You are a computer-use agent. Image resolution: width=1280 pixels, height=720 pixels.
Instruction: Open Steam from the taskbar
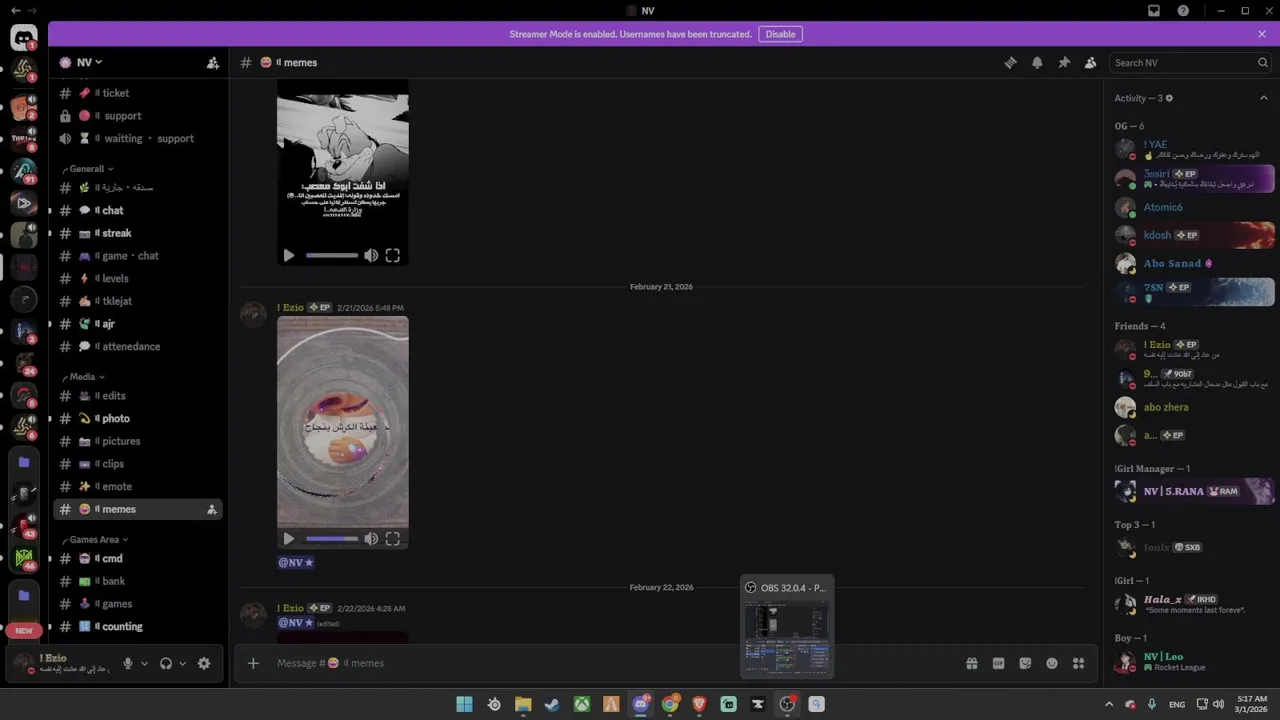click(x=552, y=704)
